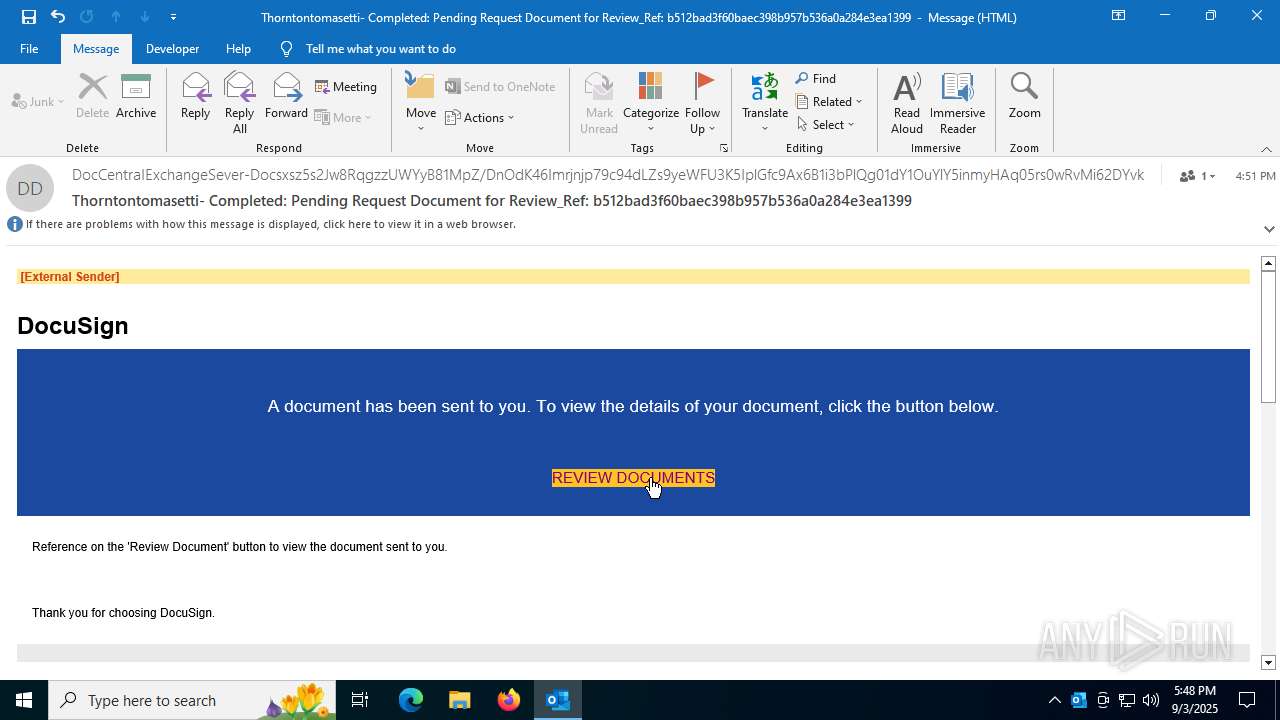Open Task View on taskbar
Screen dimensions: 1280x720
click(x=360, y=700)
